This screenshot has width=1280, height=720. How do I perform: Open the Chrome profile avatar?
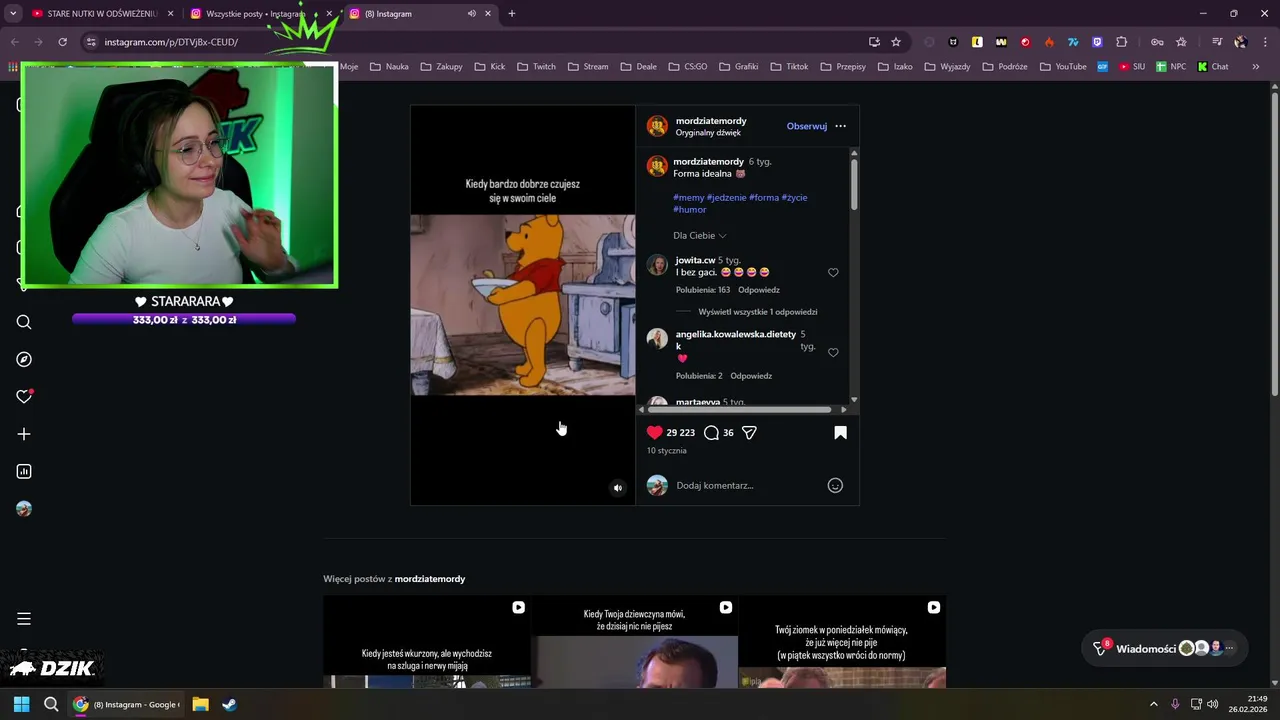pyautogui.click(x=1241, y=42)
